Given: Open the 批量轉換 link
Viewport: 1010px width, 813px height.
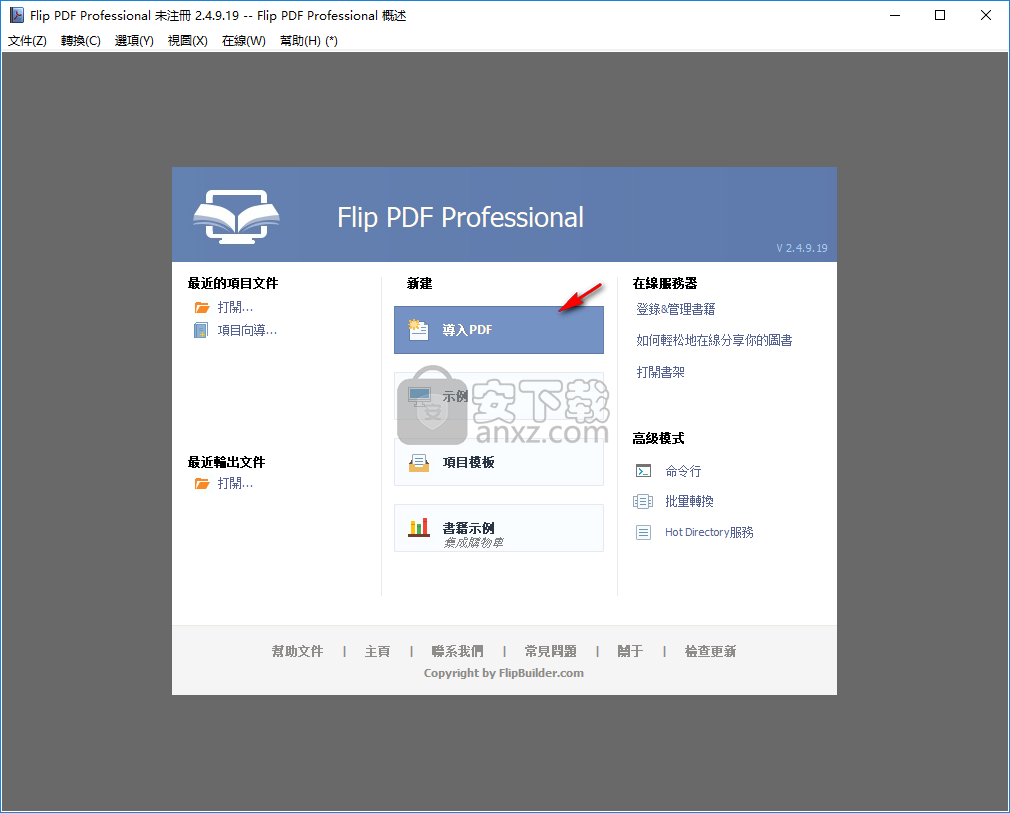Looking at the screenshot, I should coord(689,501).
